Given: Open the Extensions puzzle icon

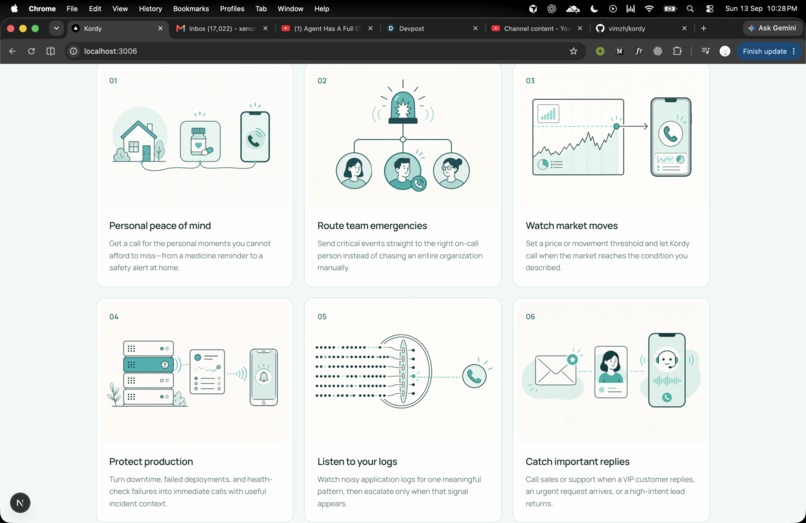Looking at the screenshot, I should pyautogui.click(x=677, y=51).
